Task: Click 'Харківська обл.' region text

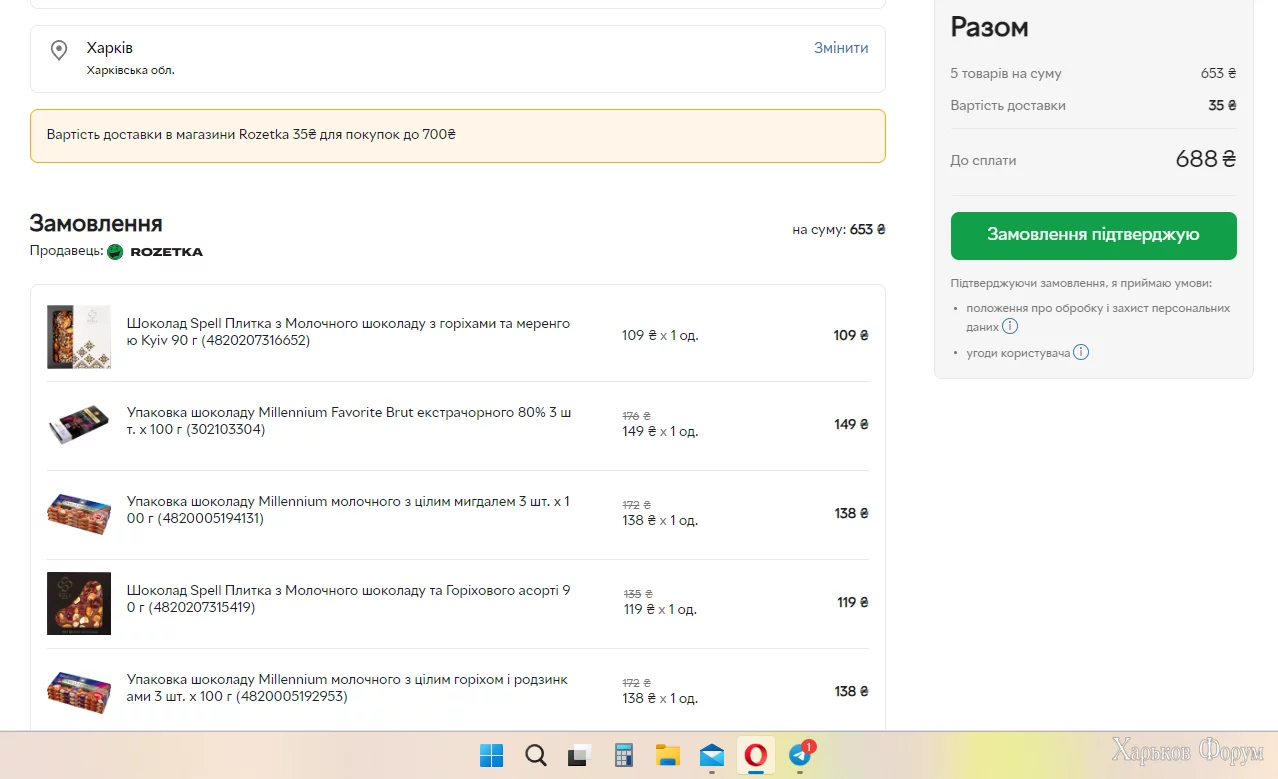Action: coord(131,70)
